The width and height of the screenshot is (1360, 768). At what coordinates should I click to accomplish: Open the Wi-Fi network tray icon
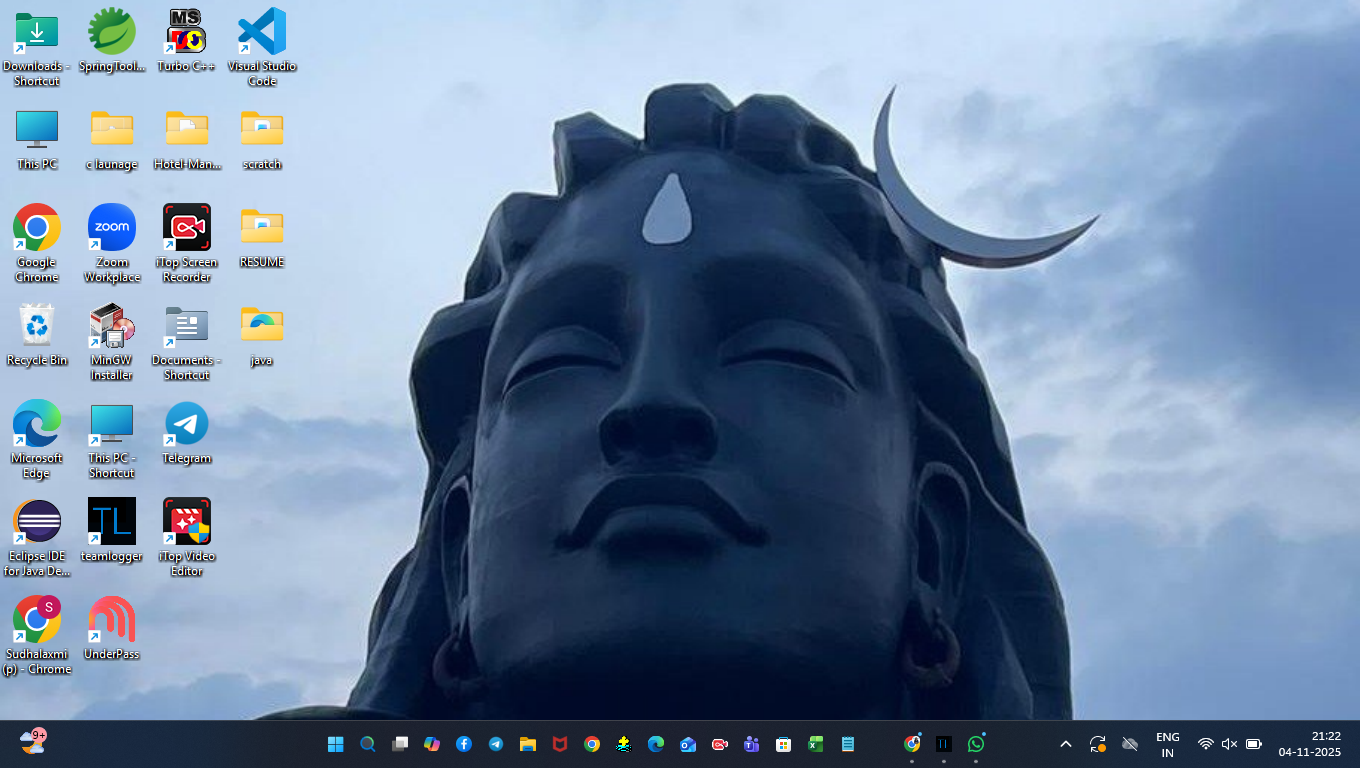pos(1206,744)
